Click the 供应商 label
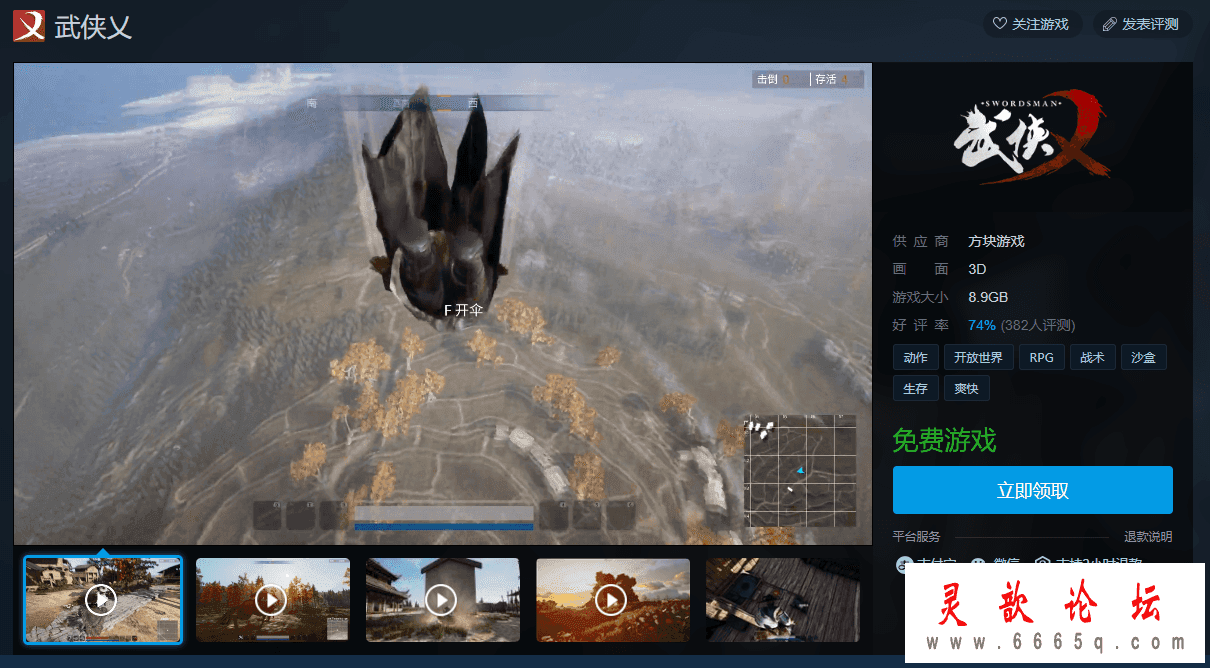Screen dimensions: 1210x668 (920, 241)
